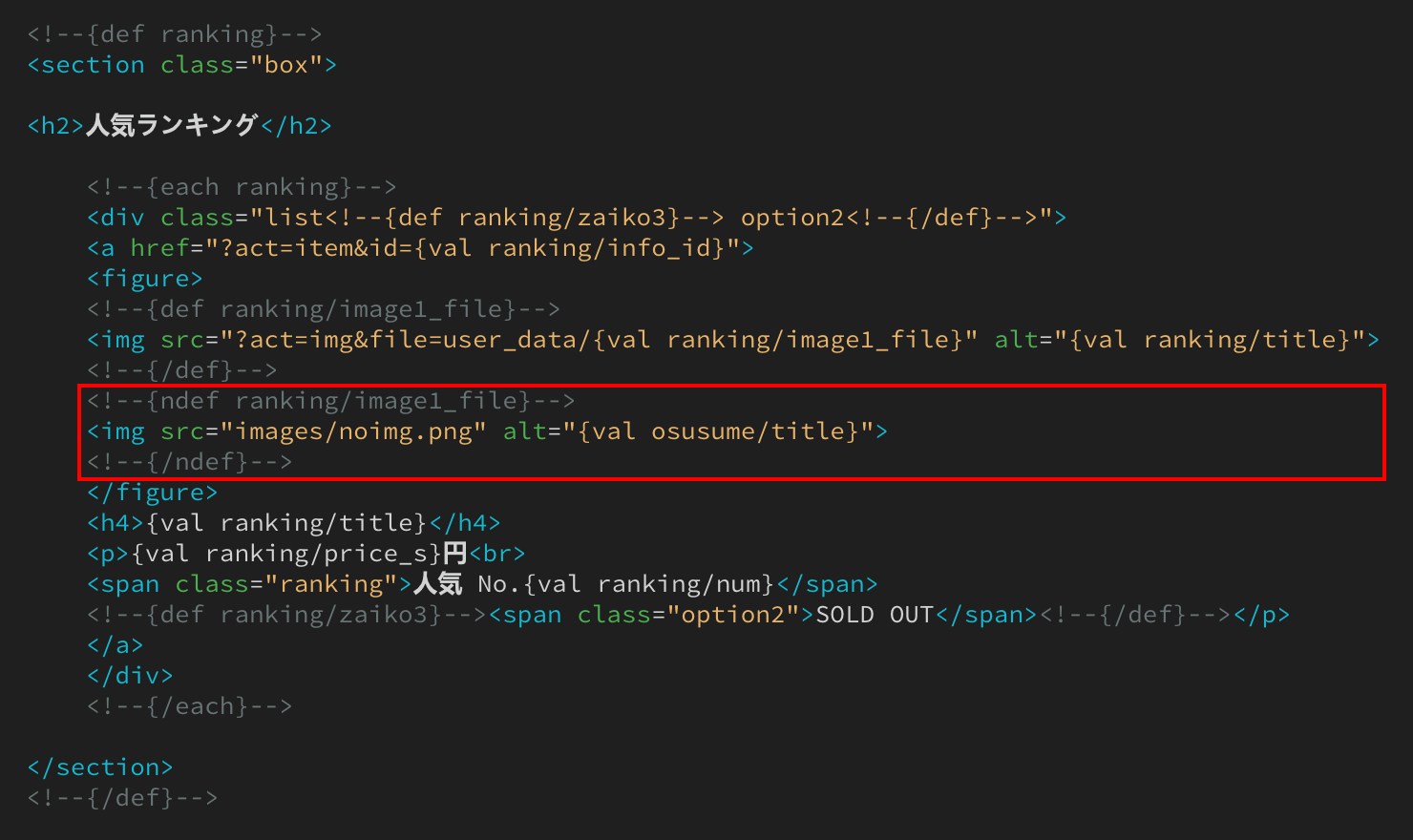Click the comment "<!--{each ranking}-->"
The image size is (1413, 840).
coord(242,187)
